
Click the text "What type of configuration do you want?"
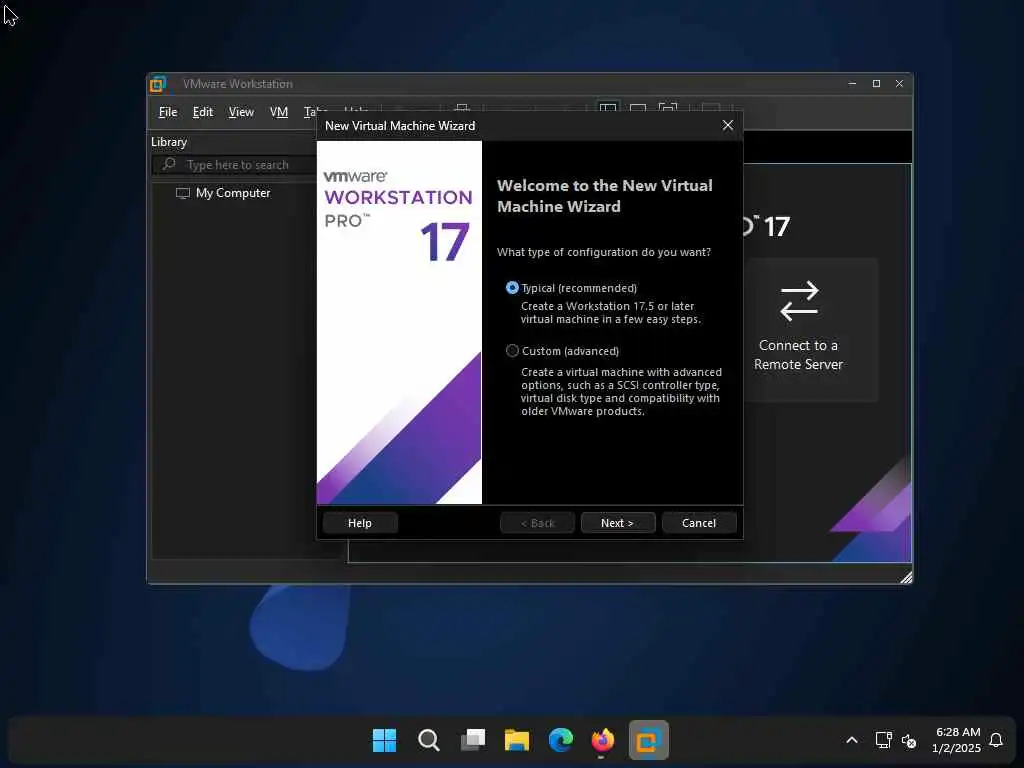pos(603,252)
